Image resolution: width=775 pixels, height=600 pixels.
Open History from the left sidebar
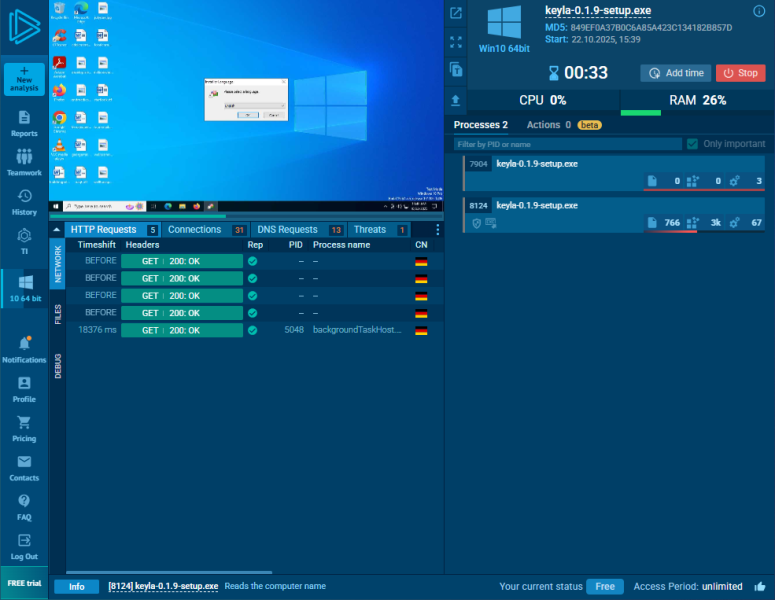coord(24,201)
